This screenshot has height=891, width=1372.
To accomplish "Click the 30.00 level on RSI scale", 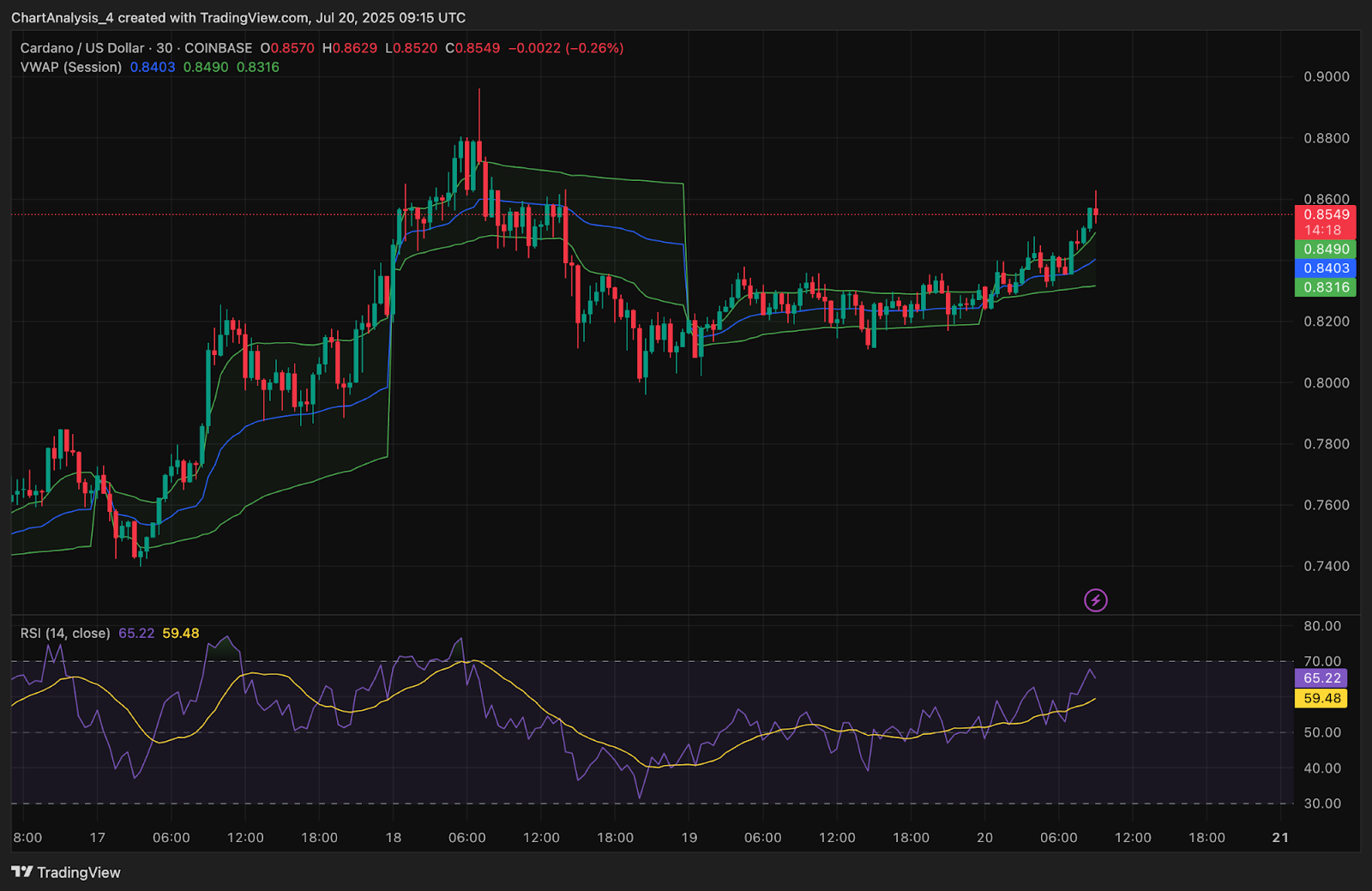I will point(1321,804).
